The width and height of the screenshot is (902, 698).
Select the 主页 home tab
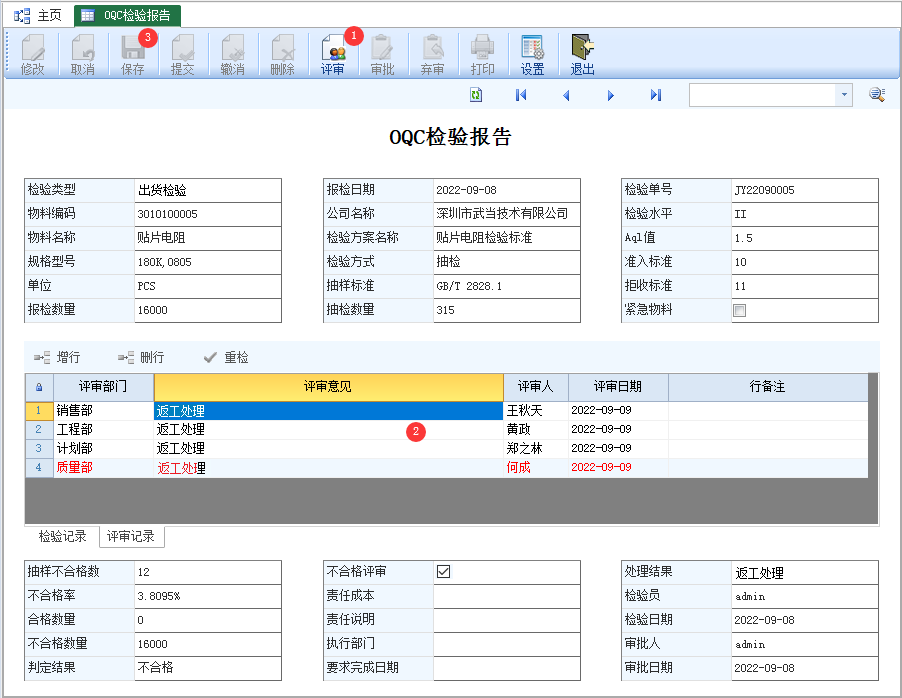38,15
